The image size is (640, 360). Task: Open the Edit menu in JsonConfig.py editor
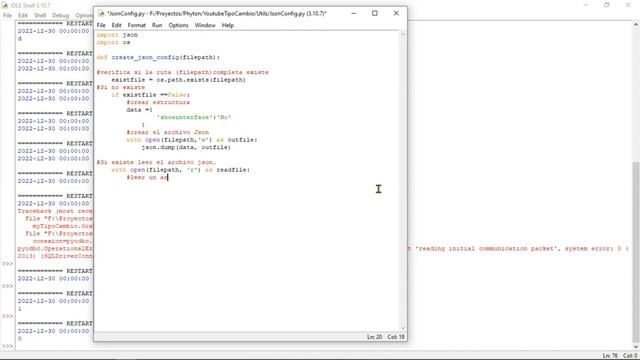tap(116, 25)
